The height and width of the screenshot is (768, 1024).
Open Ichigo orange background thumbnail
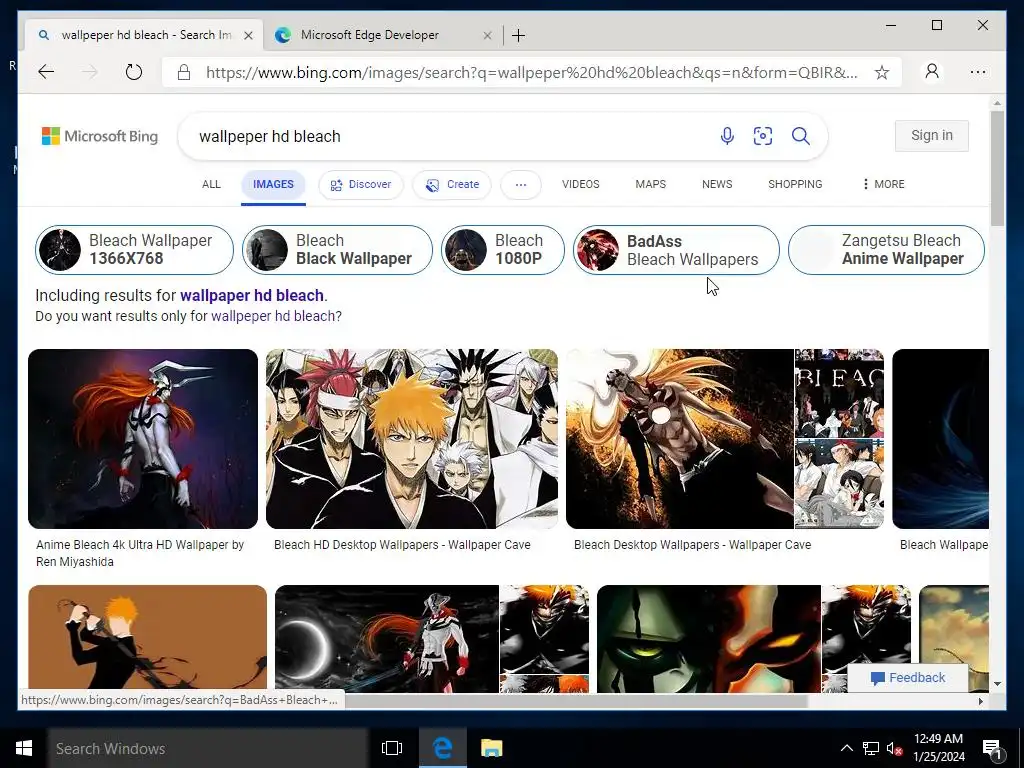click(x=148, y=639)
